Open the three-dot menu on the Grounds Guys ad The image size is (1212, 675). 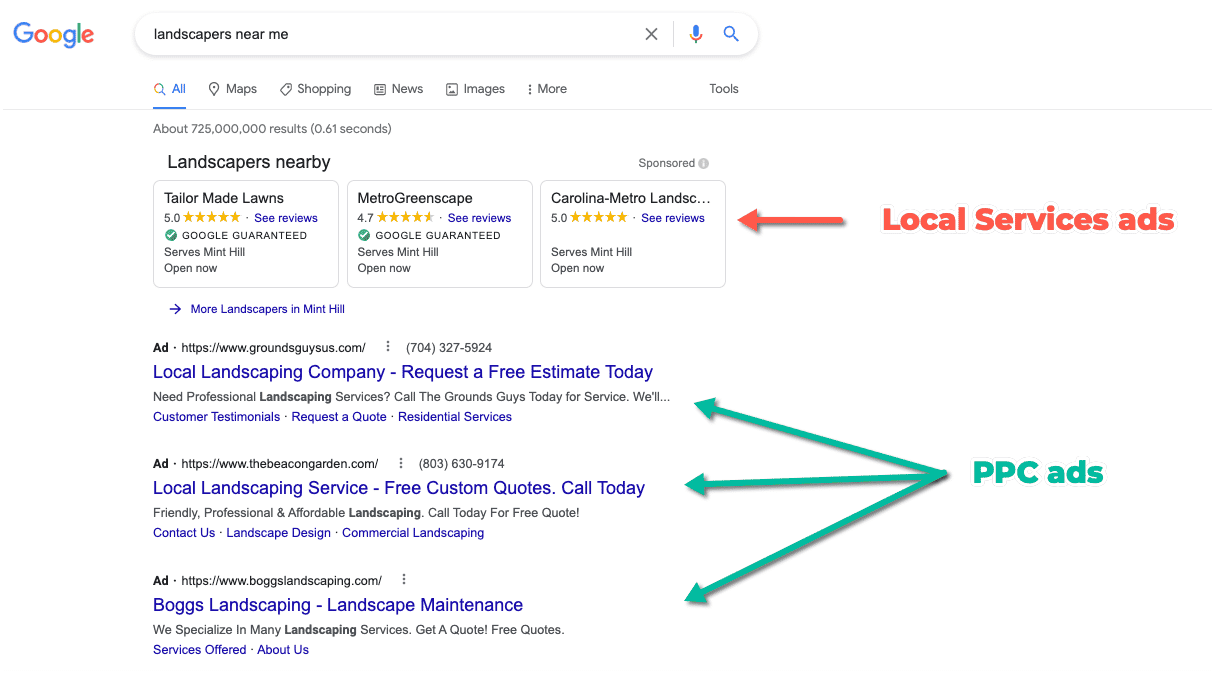(x=387, y=347)
